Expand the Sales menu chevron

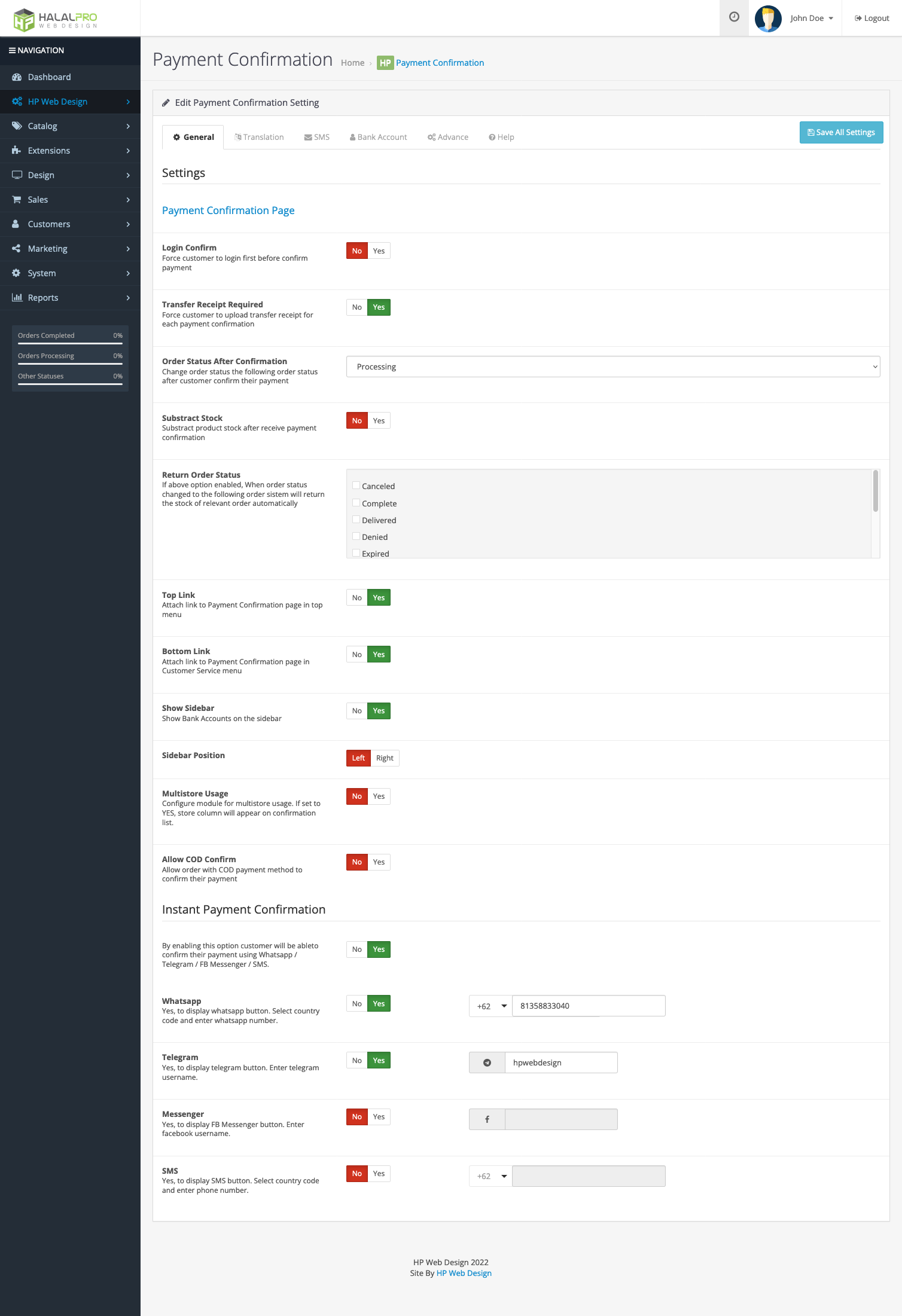128,200
